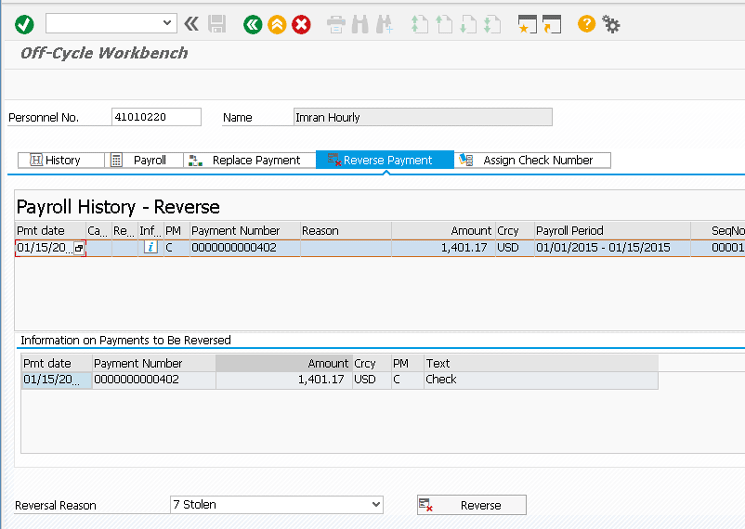Click the yellow Exit icon in toolbar
Screen dimensions: 745x529
click(277, 24)
